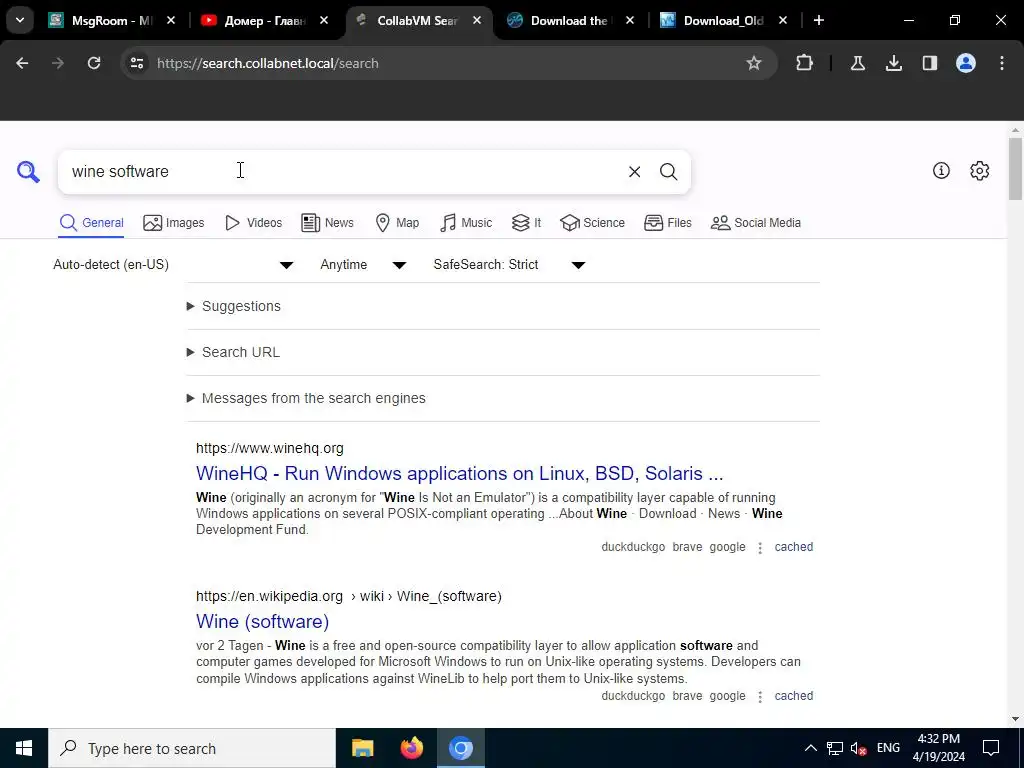Open the About info icon
1024x768 pixels.
click(x=941, y=171)
